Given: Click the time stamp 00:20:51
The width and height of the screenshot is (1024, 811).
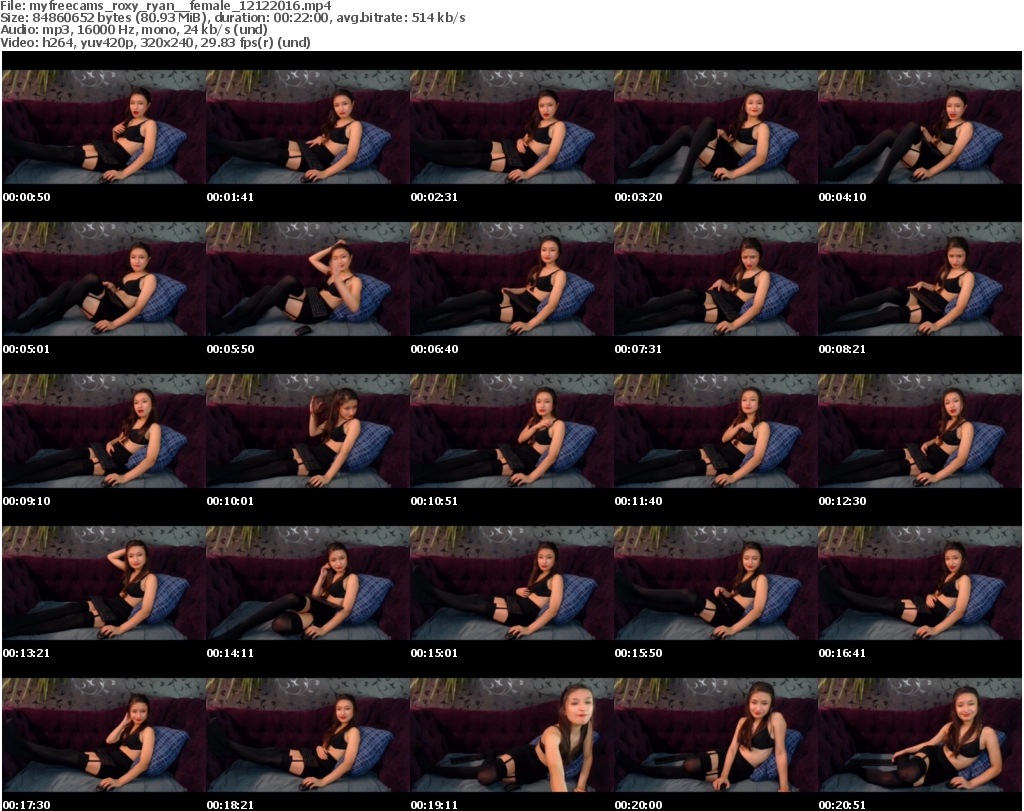Looking at the screenshot, I should point(842,805).
